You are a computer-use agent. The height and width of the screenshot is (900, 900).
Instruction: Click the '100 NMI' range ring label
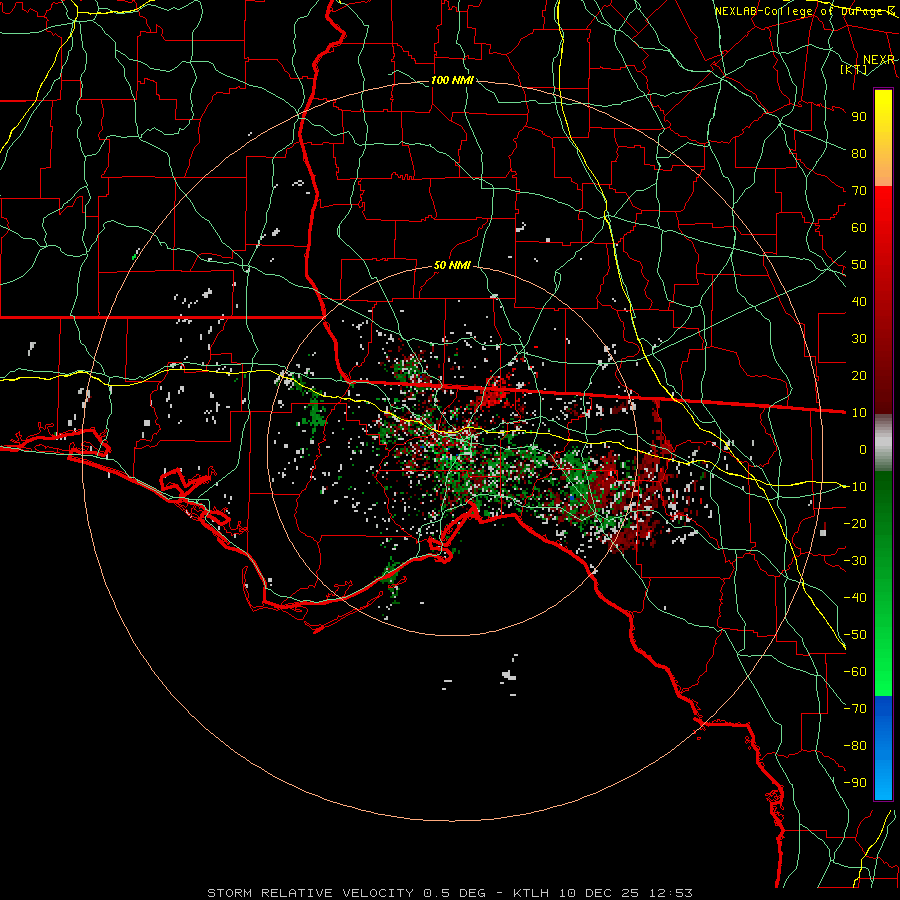pos(452,80)
